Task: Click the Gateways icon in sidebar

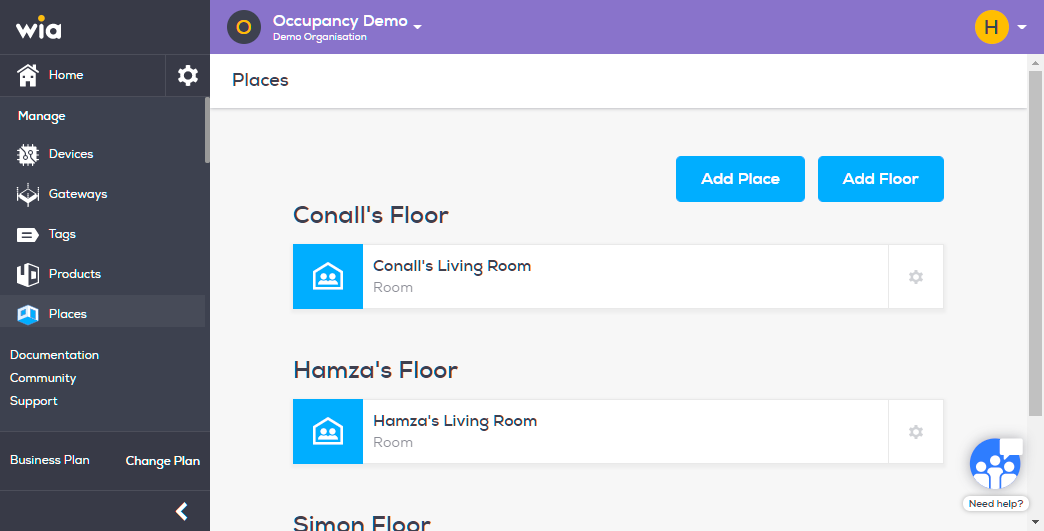Action: [x=27, y=194]
